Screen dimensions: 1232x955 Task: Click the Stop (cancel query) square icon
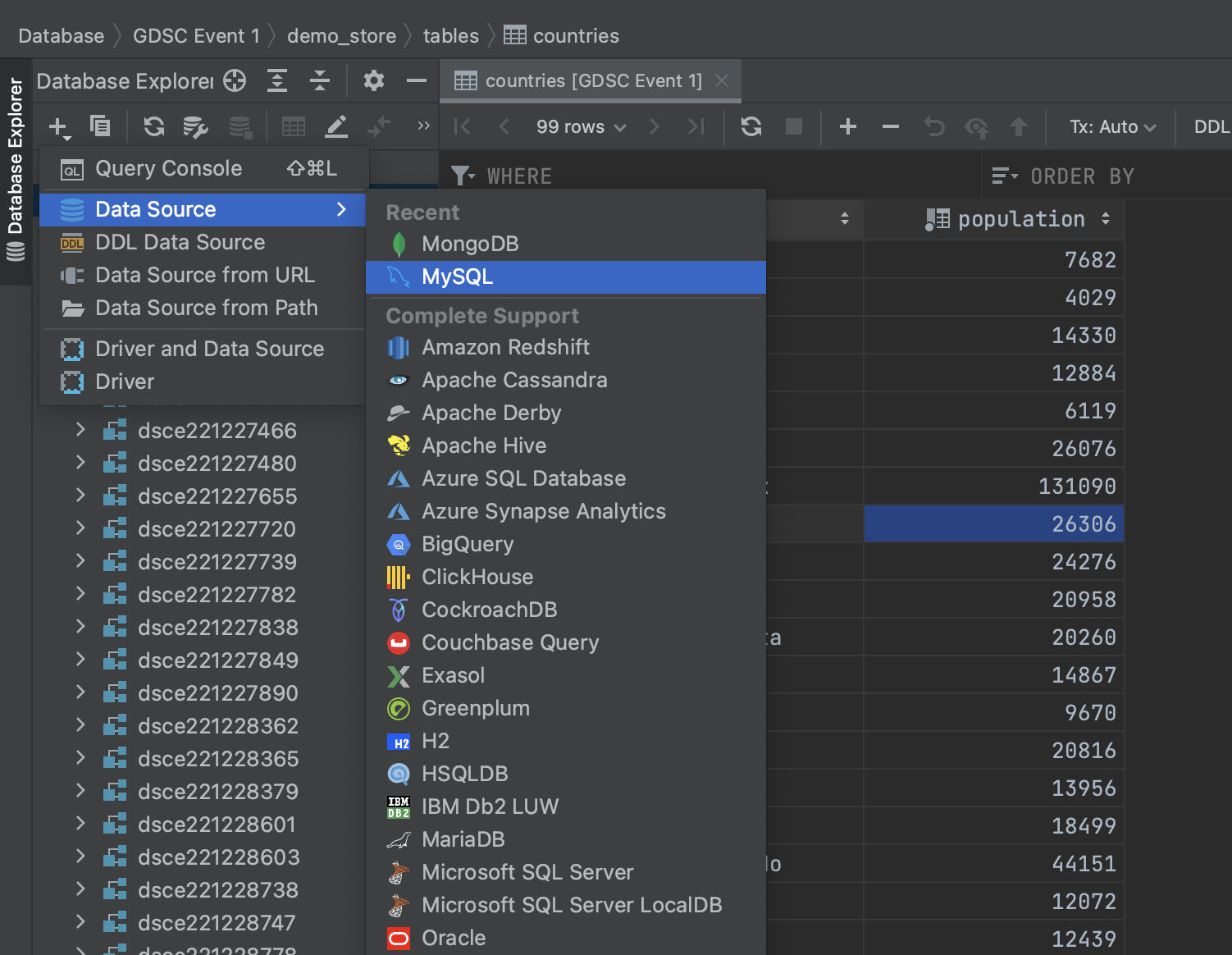point(794,126)
